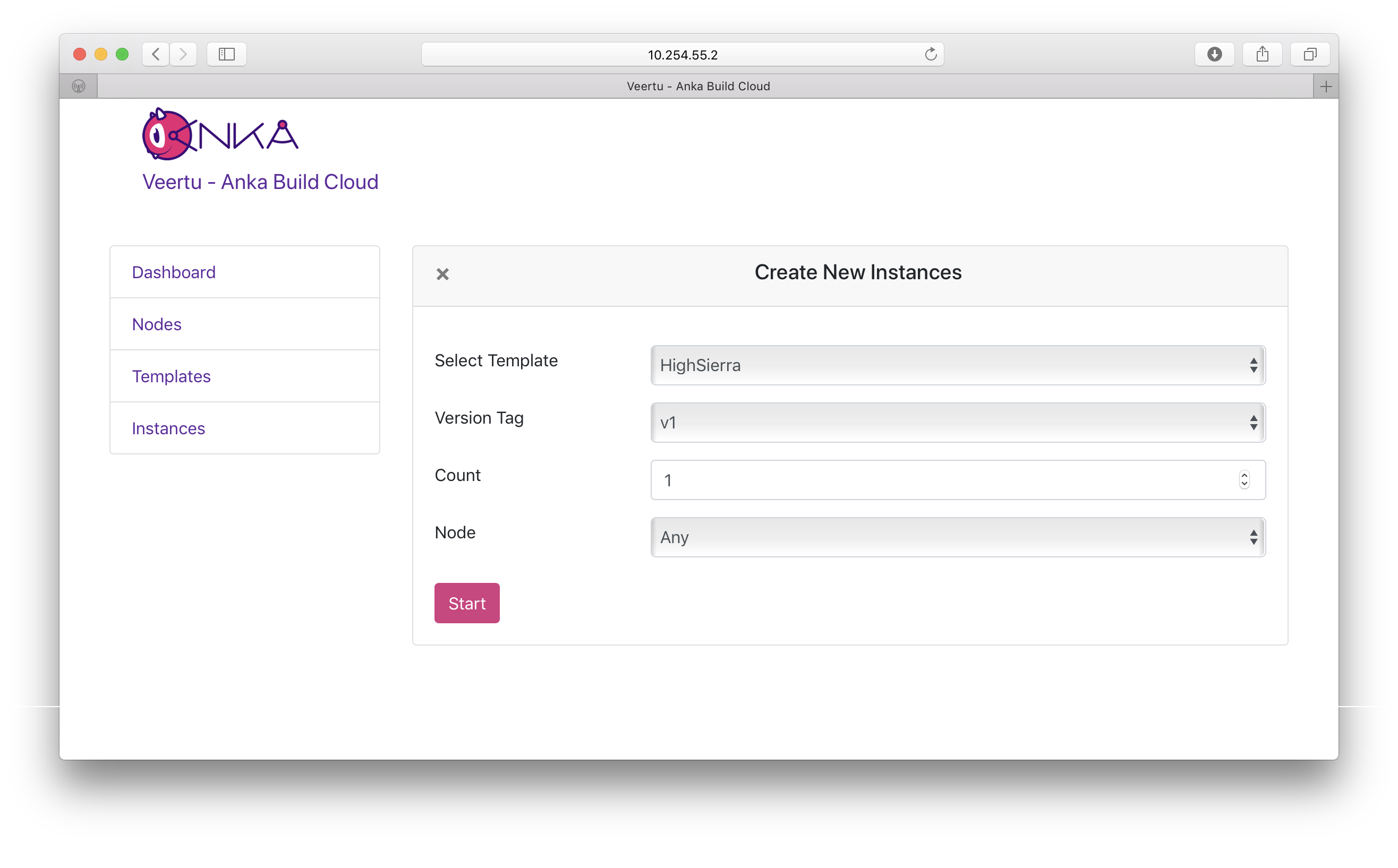Click the address bar URL field

683,55
